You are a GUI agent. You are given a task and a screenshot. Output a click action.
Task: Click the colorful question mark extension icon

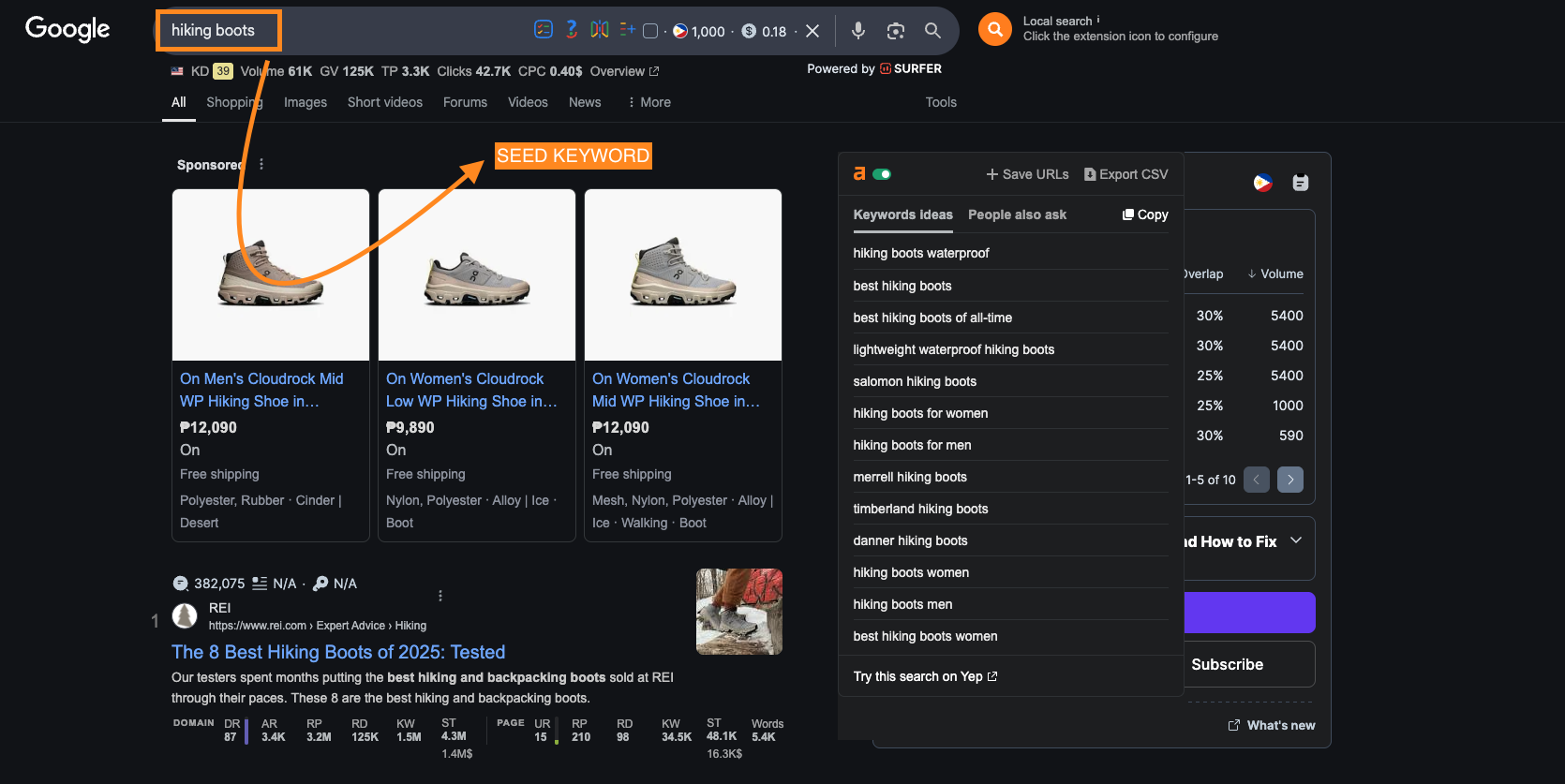(x=572, y=30)
